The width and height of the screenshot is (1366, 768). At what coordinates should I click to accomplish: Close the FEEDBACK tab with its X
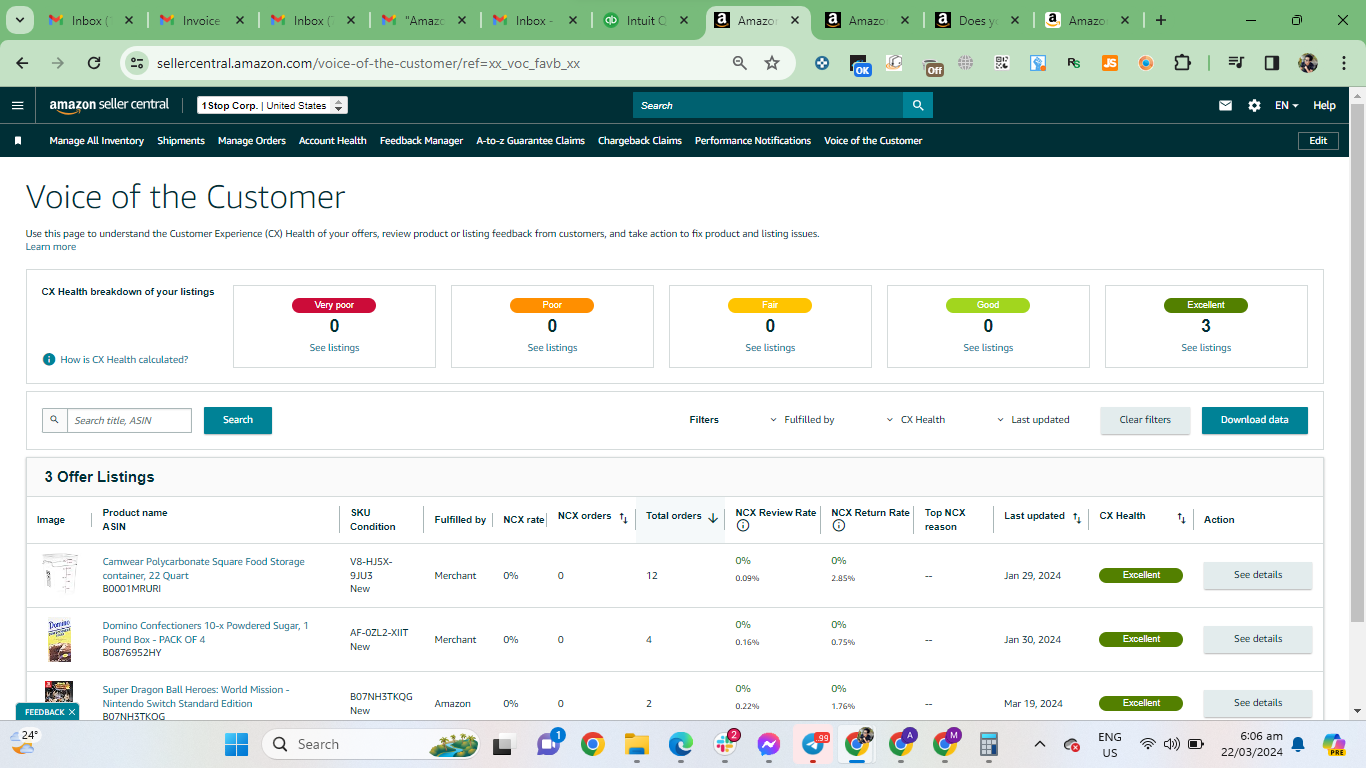click(72, 712)
